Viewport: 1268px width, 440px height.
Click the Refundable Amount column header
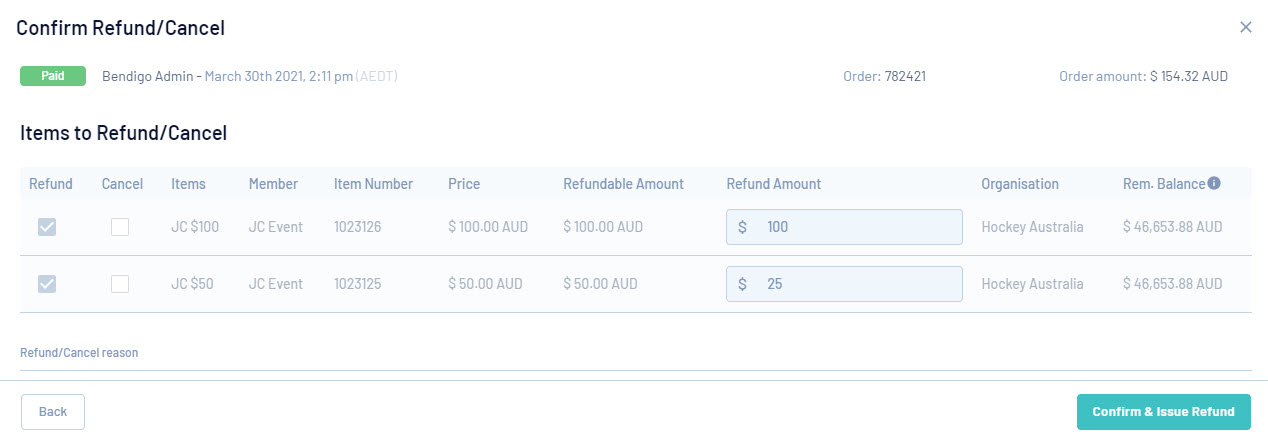pyautogui.click(x=623, y=184)
